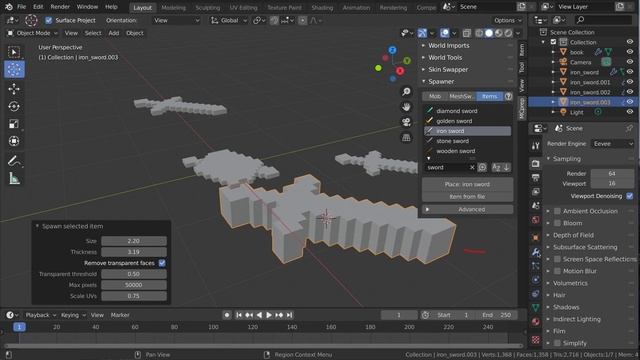
Task: Adjust the Size value field
Action: click(x=134, y=241)
